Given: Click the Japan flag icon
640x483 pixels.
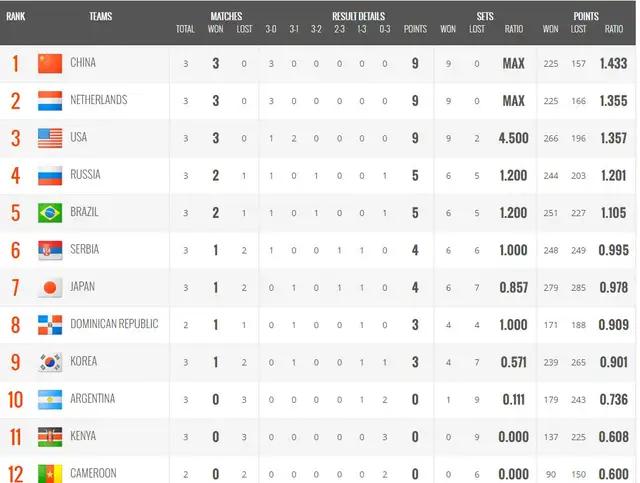Looking at the screenshot, I should point(50,288).
